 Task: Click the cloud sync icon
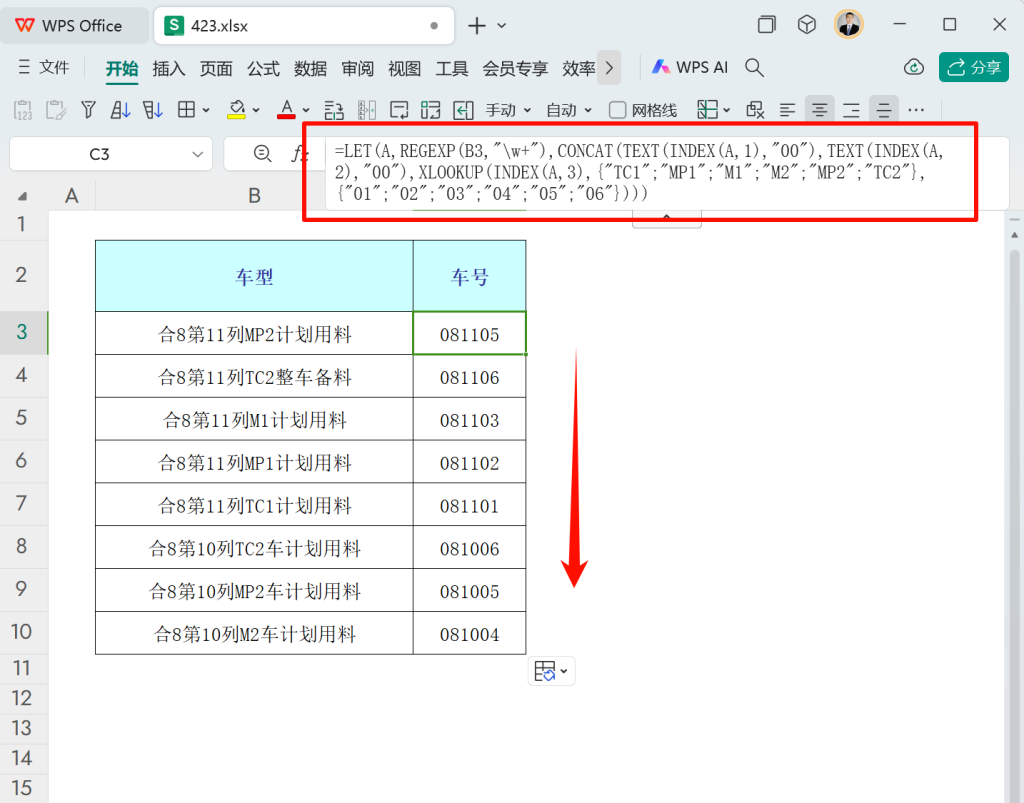point(914,67)
